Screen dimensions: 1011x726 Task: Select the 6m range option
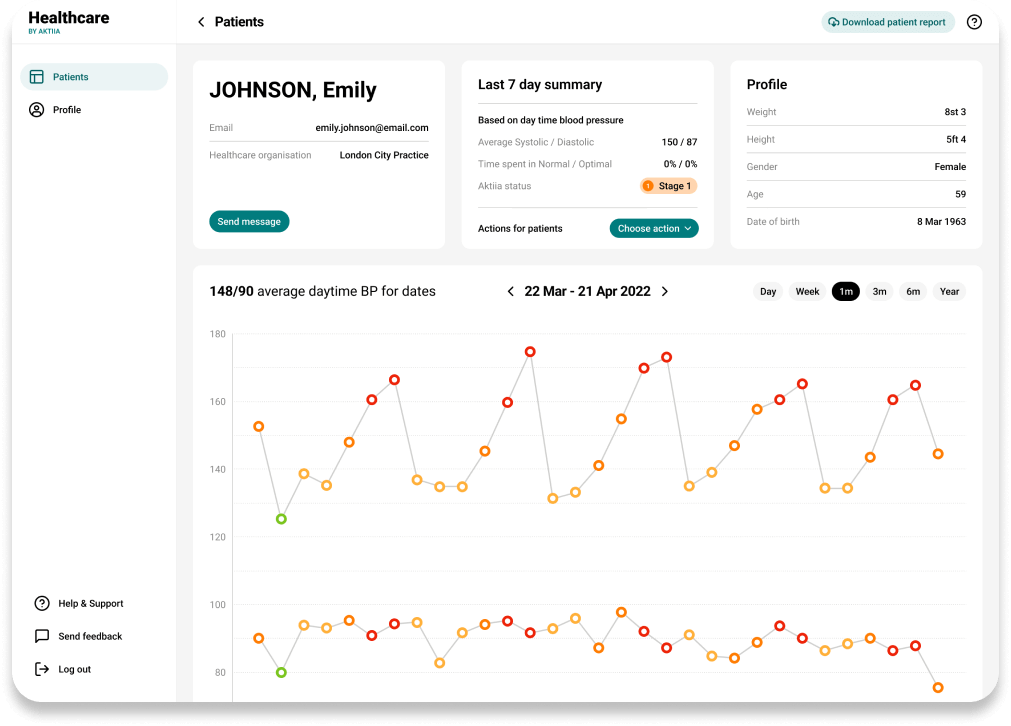pos(913,291)
